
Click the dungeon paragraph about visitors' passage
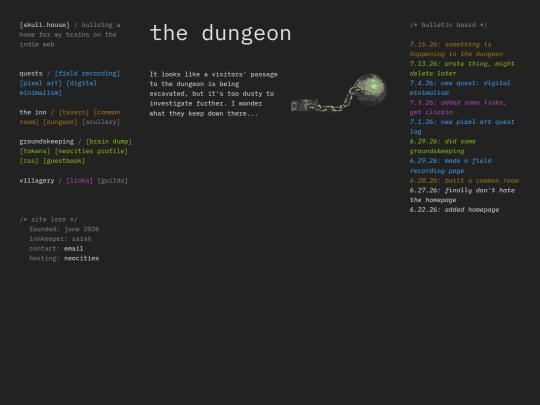coord(214,94)
